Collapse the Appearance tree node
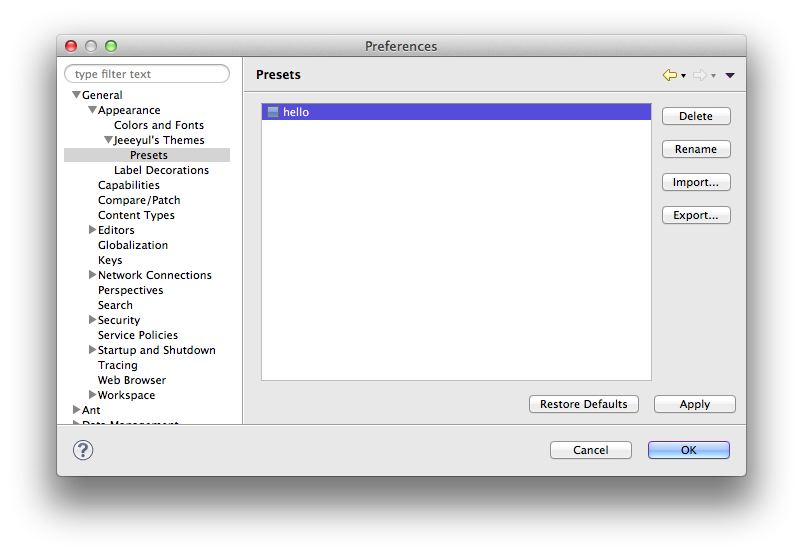This screenshot has width=803, height=555. (x=92, y=110)
